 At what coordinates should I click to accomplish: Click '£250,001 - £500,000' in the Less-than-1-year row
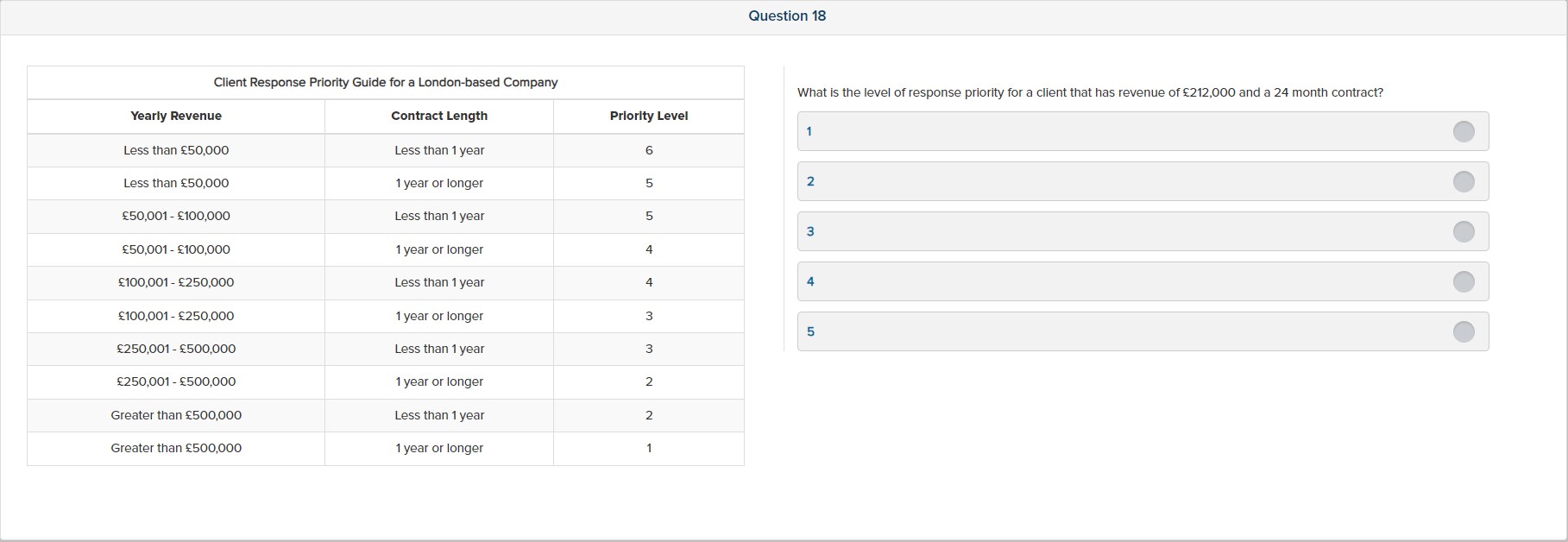[x=176, y=349]
